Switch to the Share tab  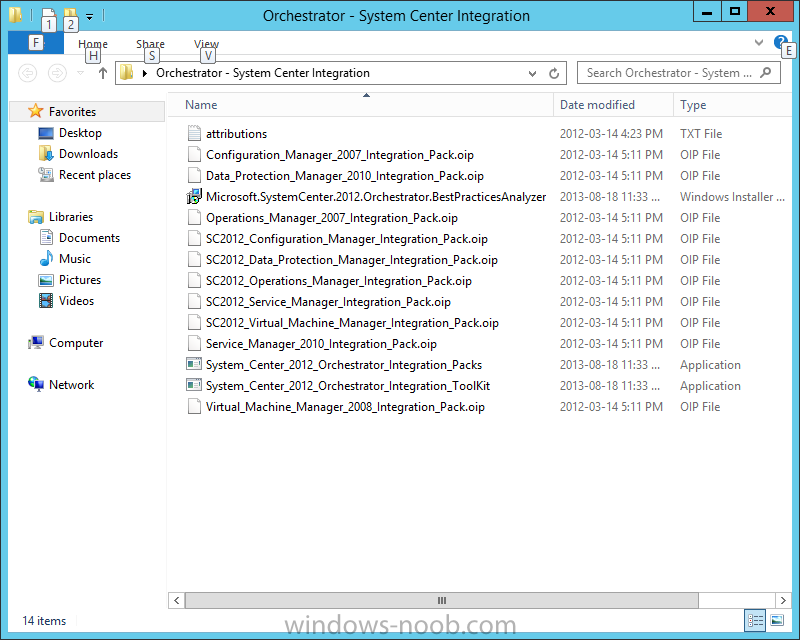[x=151, y=44]
